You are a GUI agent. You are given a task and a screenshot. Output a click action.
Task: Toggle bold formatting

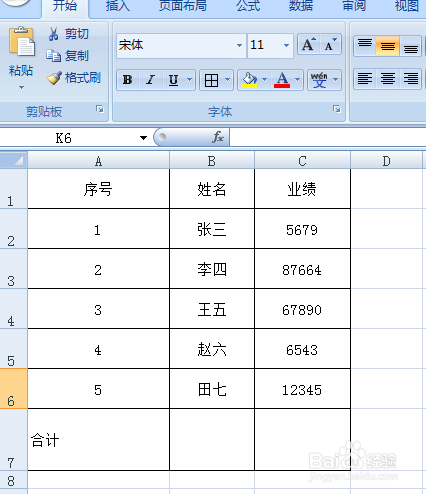click(128, 80)
